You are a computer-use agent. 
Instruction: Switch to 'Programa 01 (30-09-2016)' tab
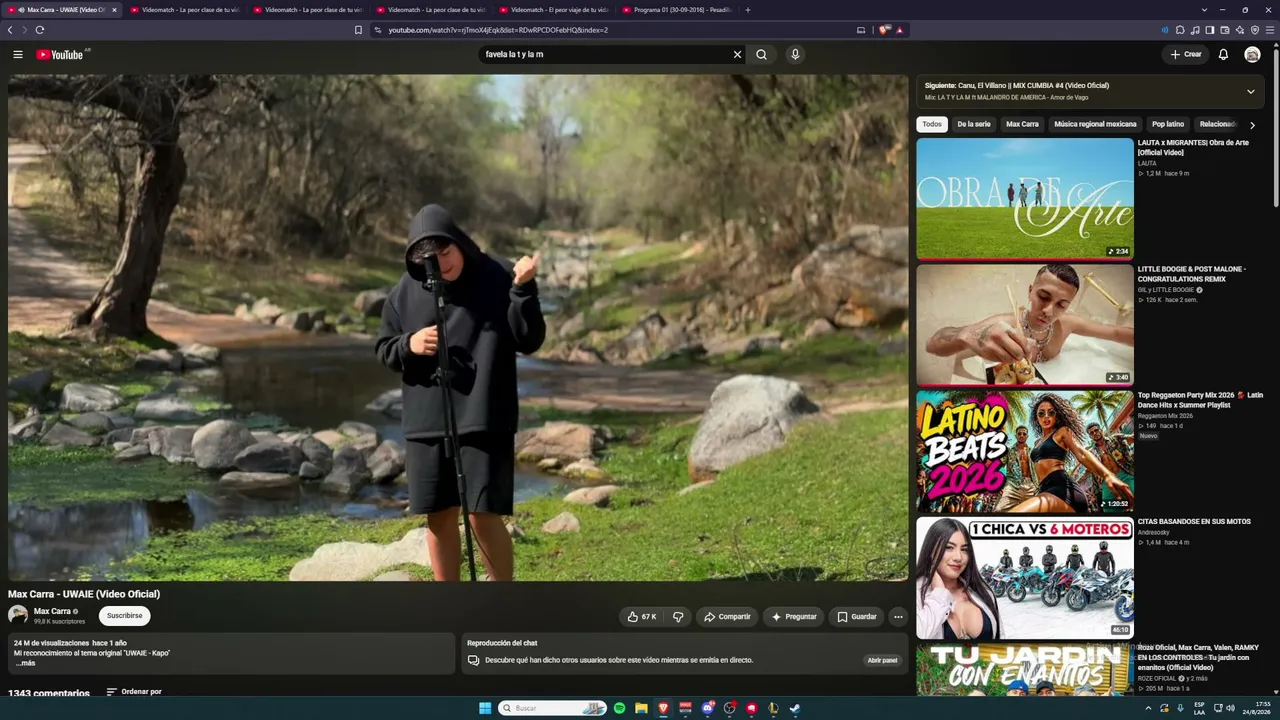pyautogui.click(x=676, y=10)
